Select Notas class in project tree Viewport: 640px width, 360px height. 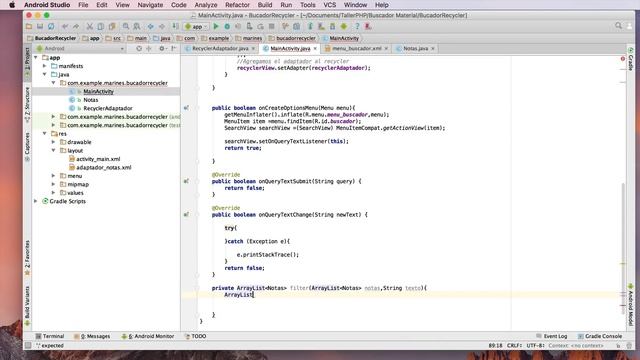pos(91,100)
